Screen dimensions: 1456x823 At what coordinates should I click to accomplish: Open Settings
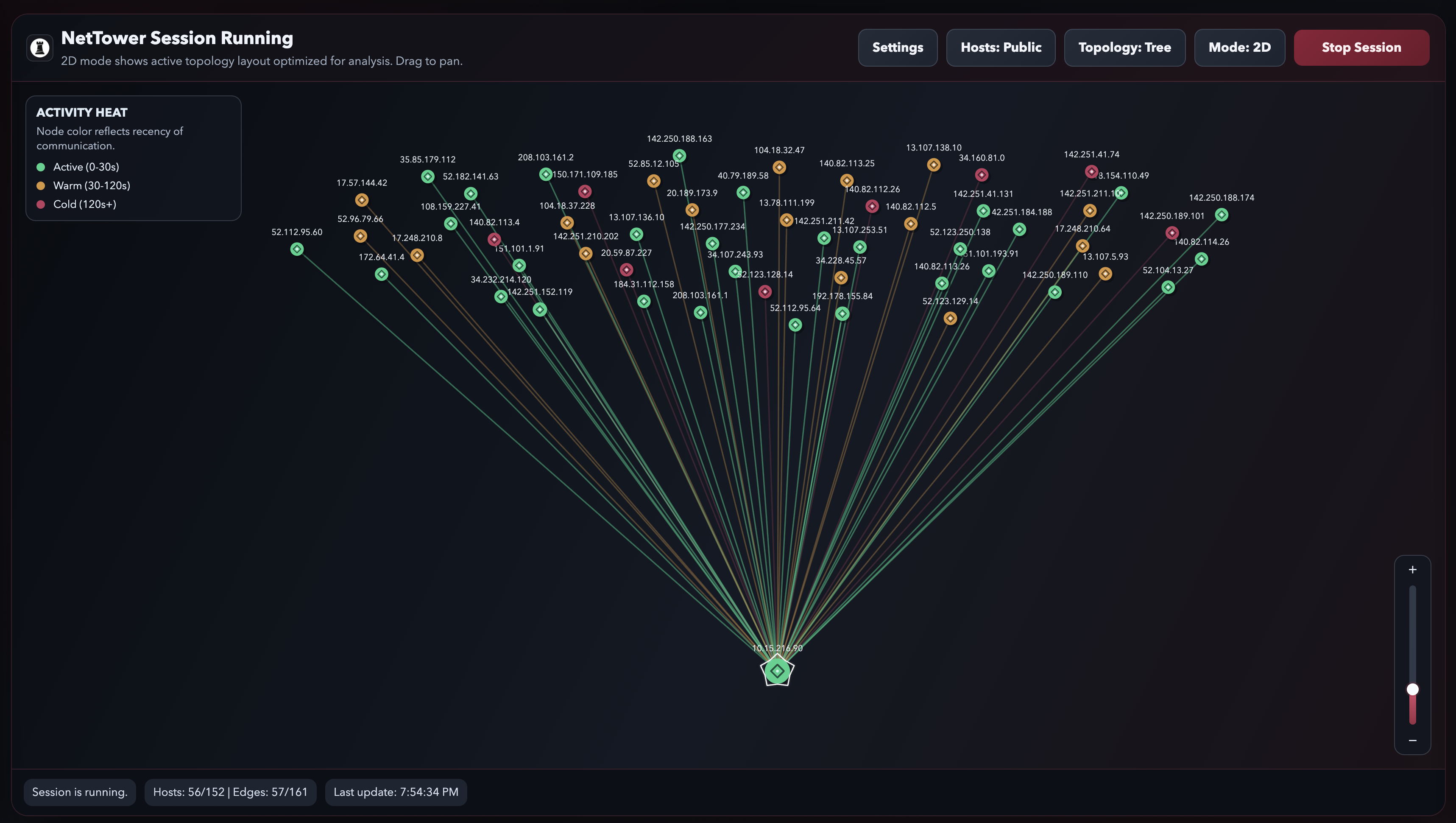tap(897, 48)
